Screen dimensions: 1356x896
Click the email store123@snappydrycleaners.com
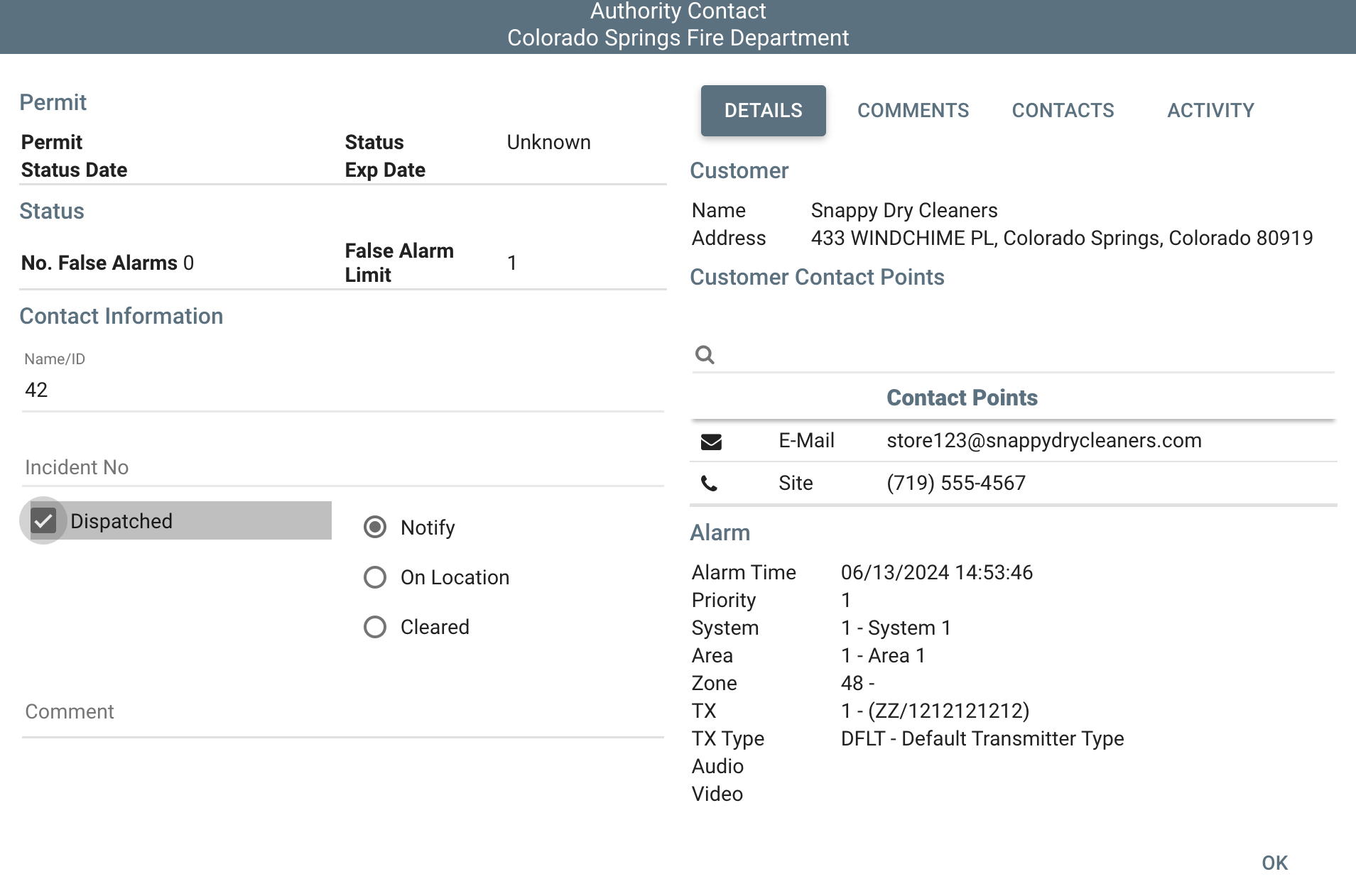pos(1044,441)
